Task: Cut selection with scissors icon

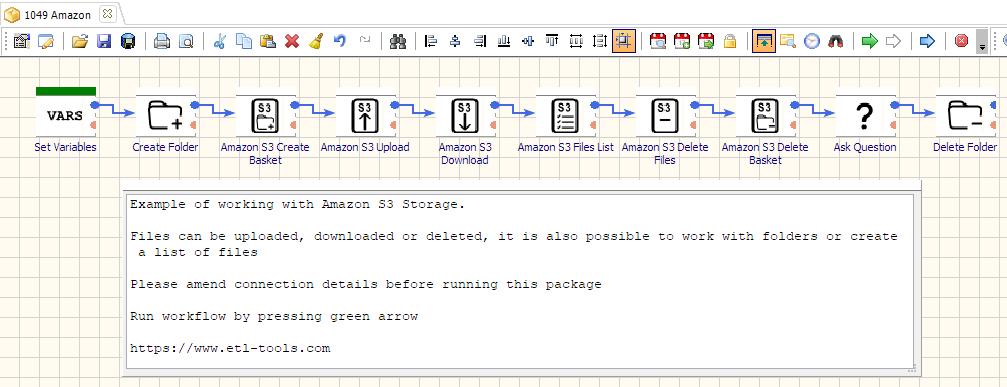Action: coord(220,42)
